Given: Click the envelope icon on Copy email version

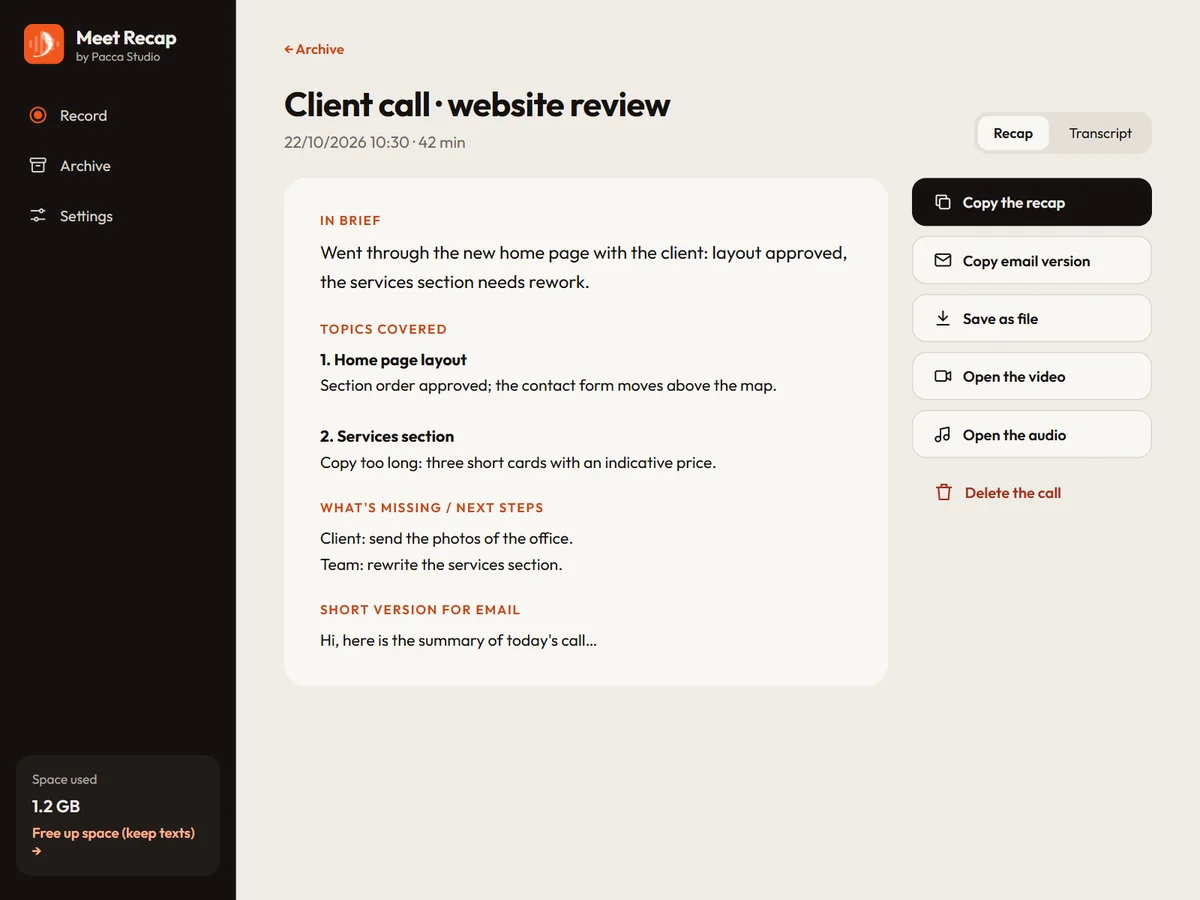Looking at the screenshot, I should 942,260.
